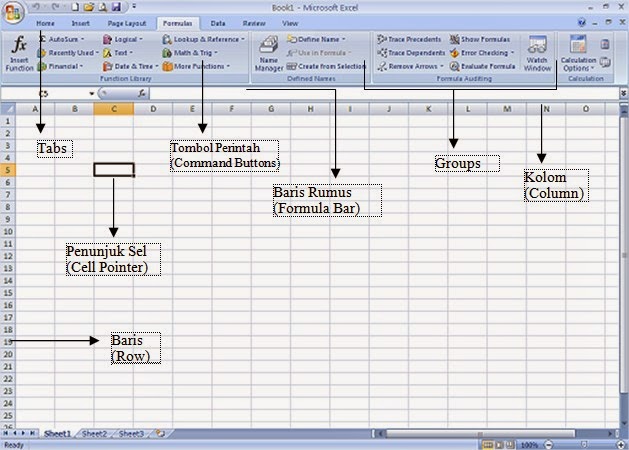The image size is (629, 450).
Task: Click the 100% zoom level button
Action: (529, 445)
